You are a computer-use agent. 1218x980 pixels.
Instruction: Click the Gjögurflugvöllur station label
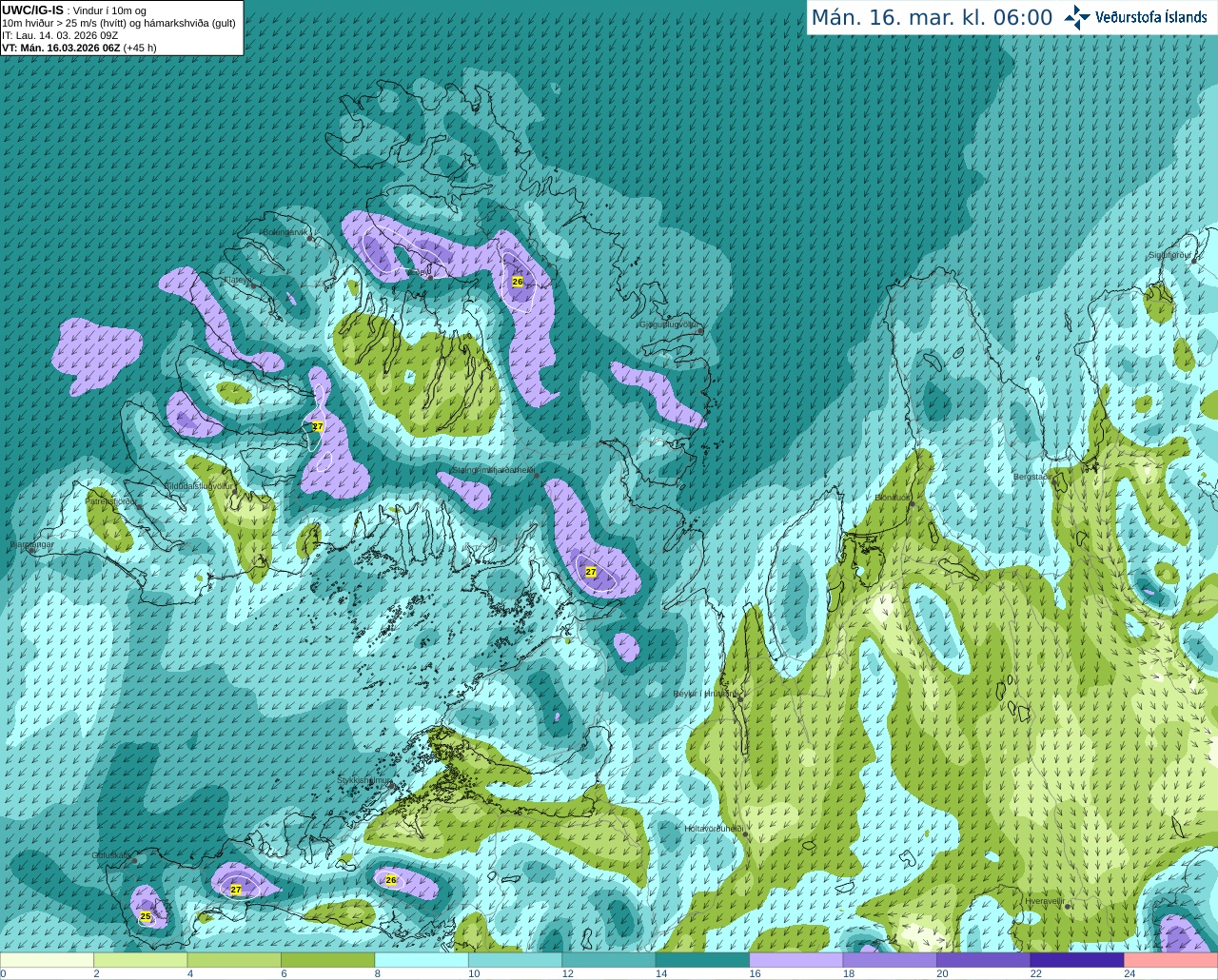coord(669,324)
